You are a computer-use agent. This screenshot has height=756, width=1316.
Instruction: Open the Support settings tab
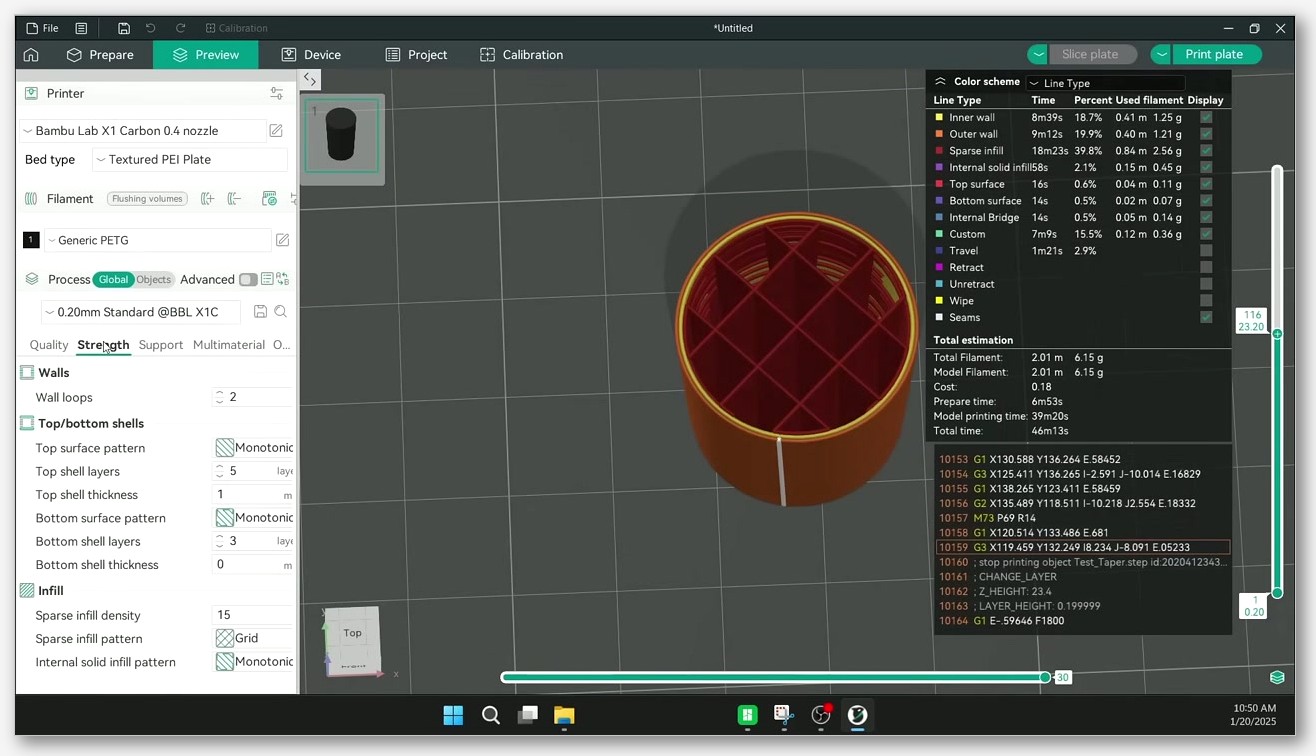point(161,345)
